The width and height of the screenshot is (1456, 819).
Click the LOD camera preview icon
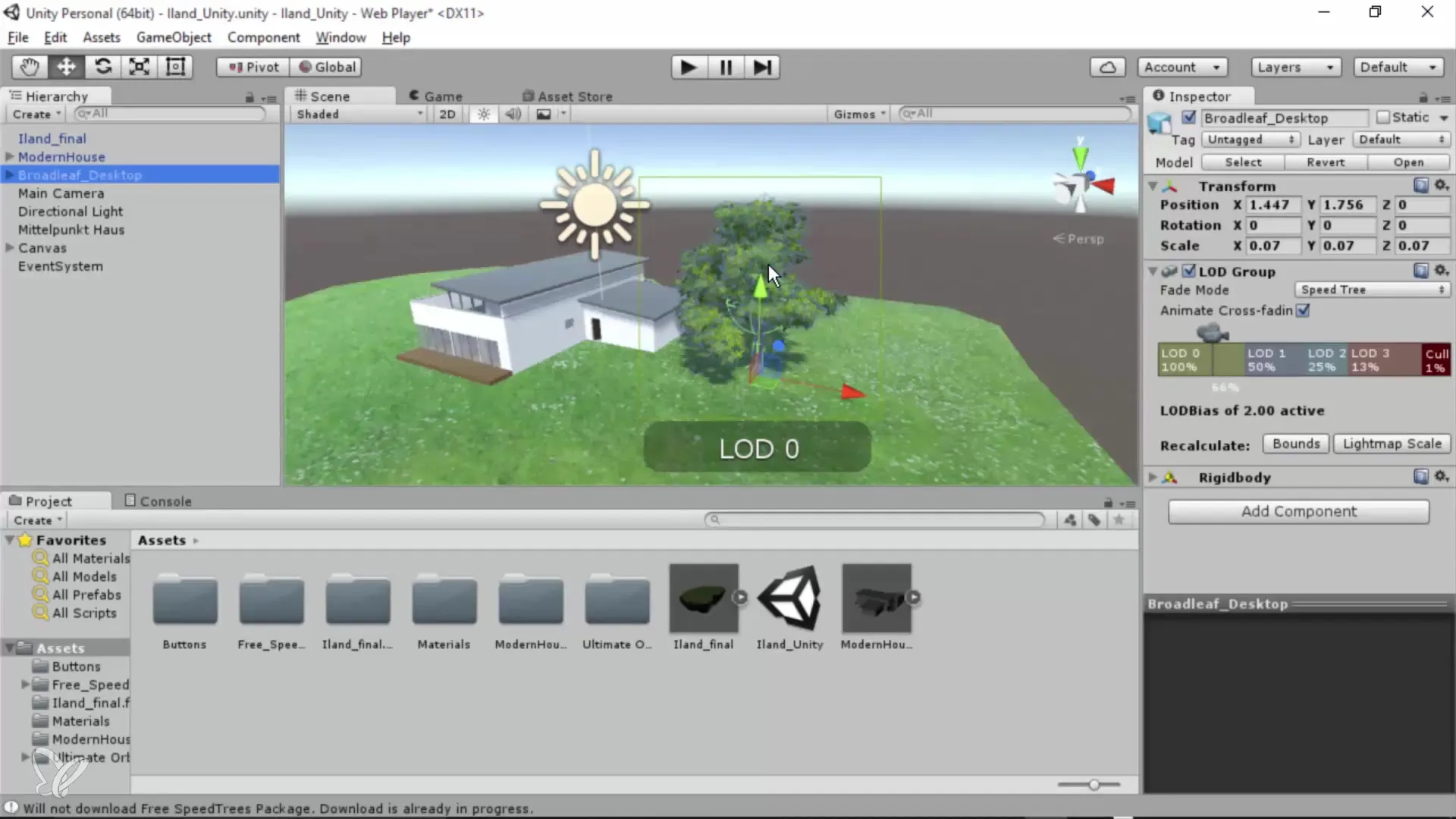pos(1212,332)
